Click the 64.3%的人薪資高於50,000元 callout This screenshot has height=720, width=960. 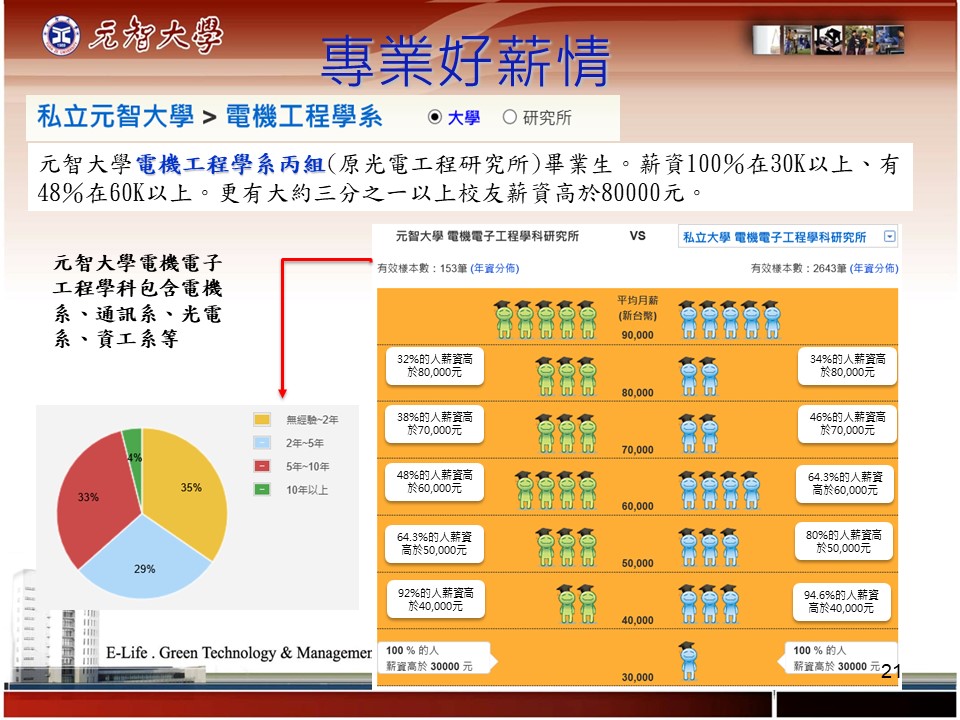click(x=435, y=544)
